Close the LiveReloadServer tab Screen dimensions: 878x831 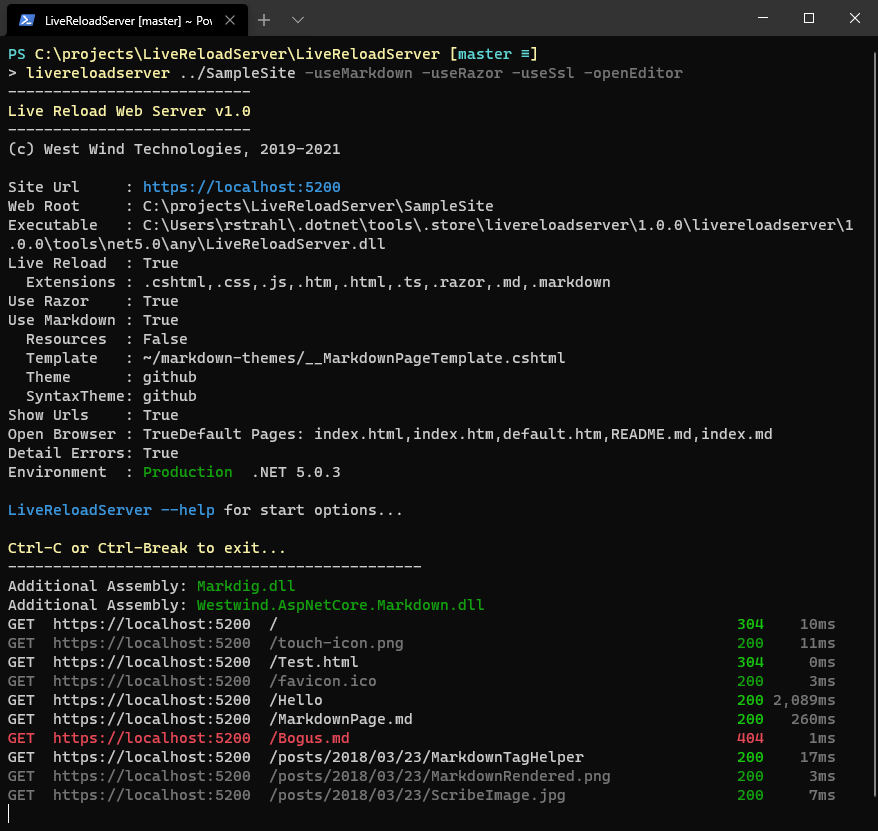coord(230,20)
